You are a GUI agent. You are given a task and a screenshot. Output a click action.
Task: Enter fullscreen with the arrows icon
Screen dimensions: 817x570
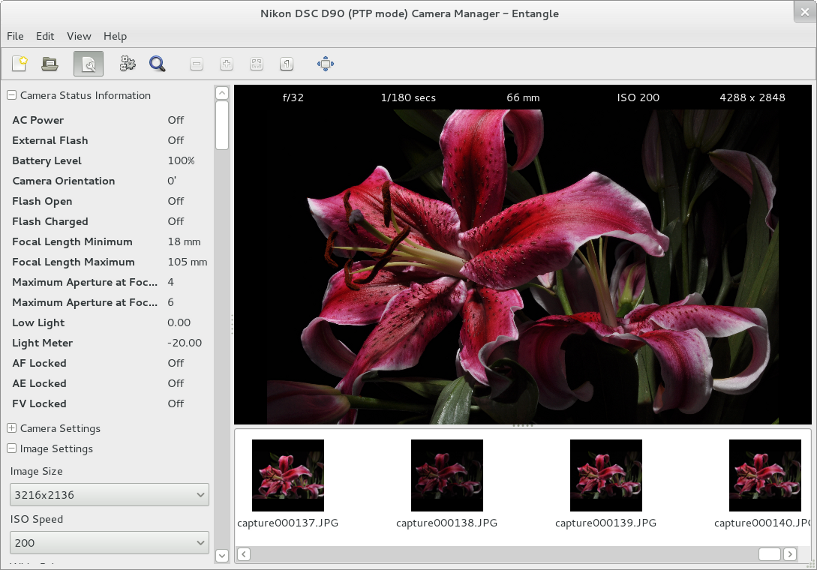[326, 64]
